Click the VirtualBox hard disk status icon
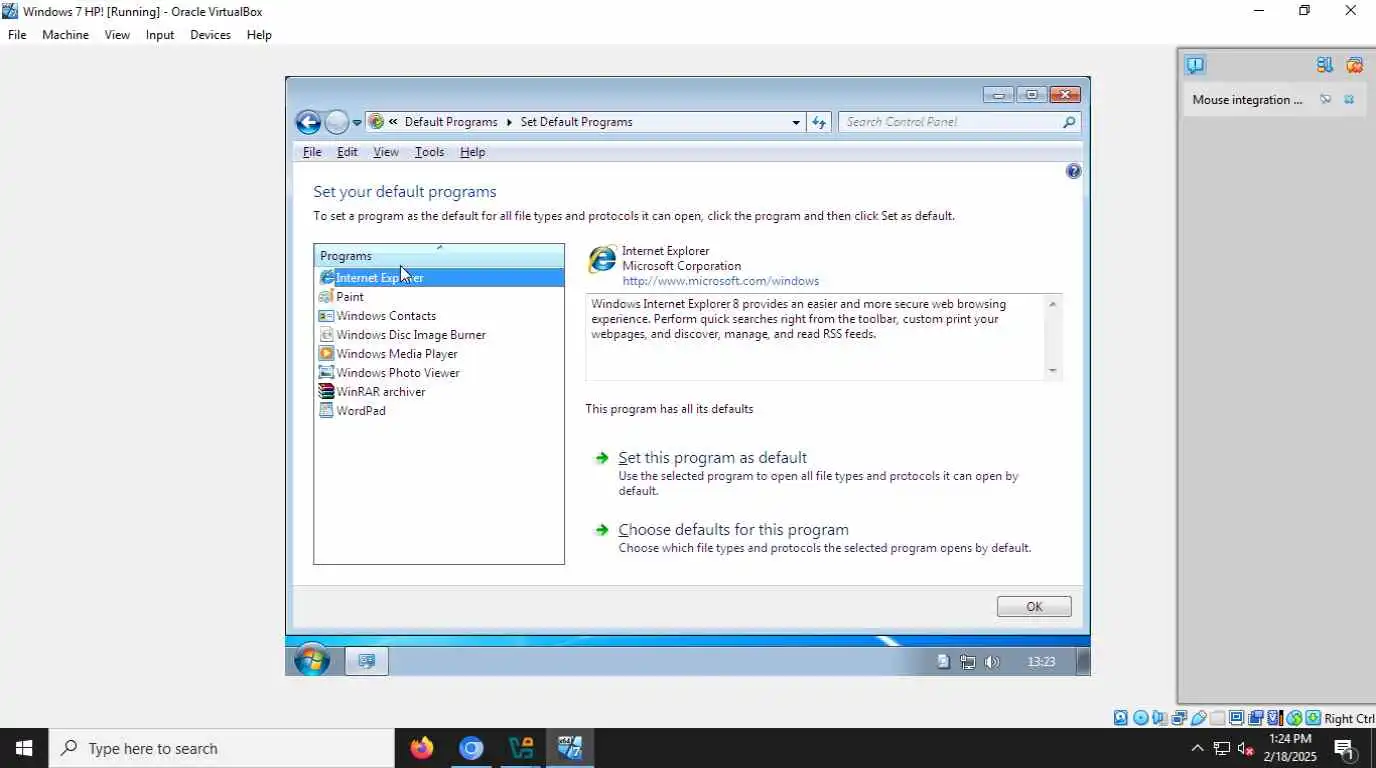Viewport: 1376px width, 768px height. pyautogui.click(x=1121, y=718)
